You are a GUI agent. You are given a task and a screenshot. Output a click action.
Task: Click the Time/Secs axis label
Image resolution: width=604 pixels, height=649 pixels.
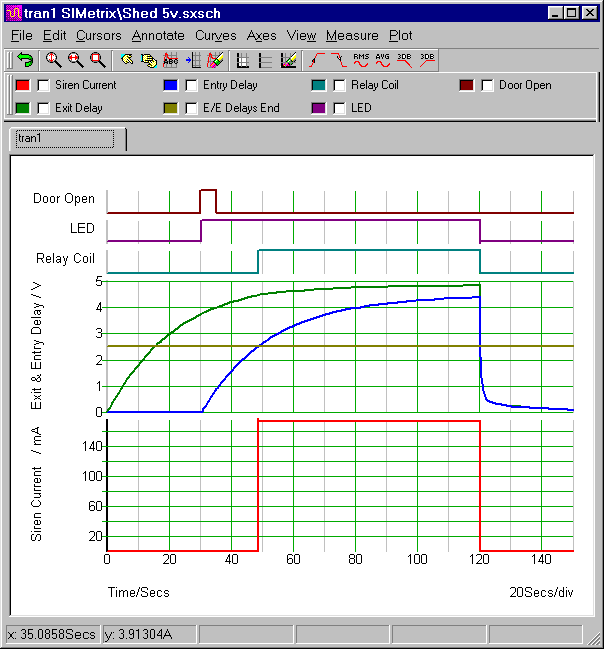point(139,592)
